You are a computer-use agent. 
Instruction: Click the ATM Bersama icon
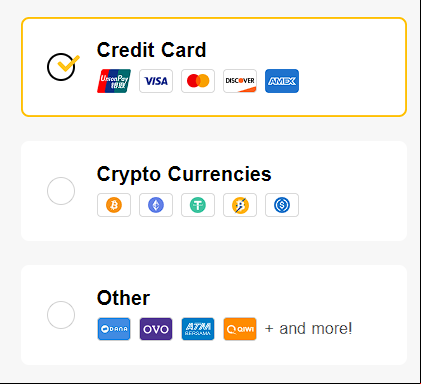tap(198, 329)
